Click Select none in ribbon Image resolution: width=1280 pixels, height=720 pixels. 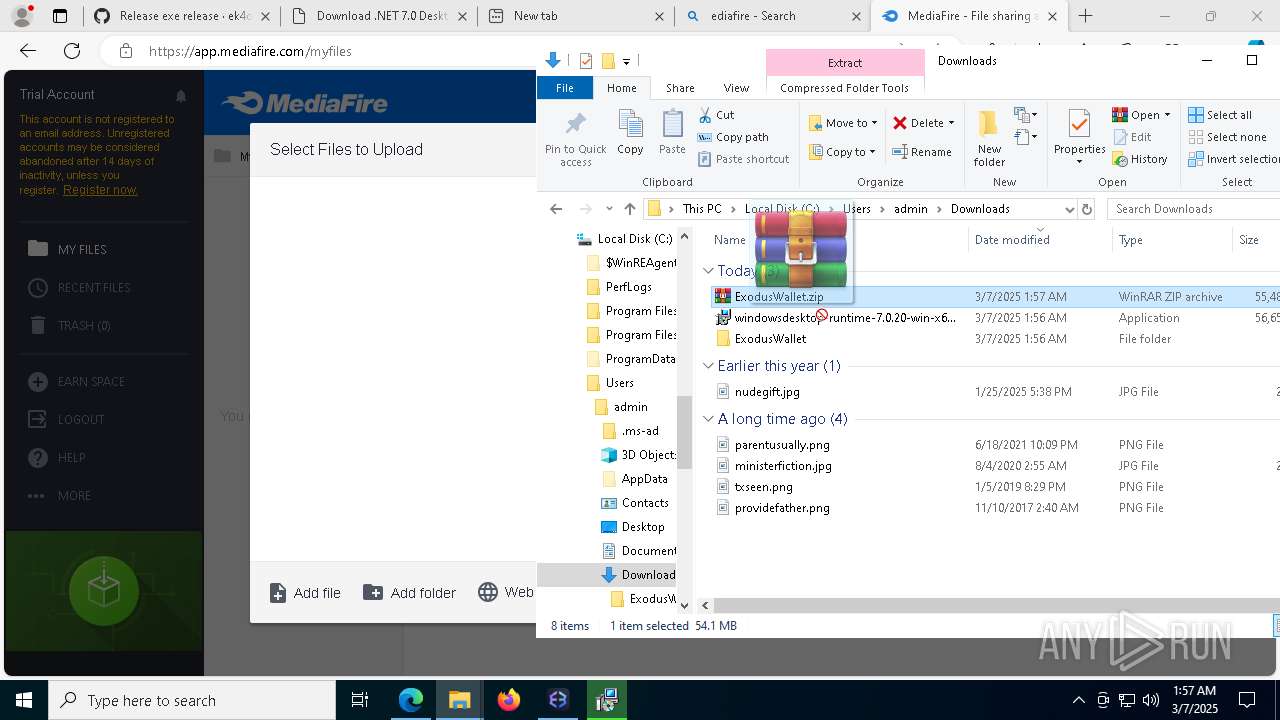coord(1227,137)
